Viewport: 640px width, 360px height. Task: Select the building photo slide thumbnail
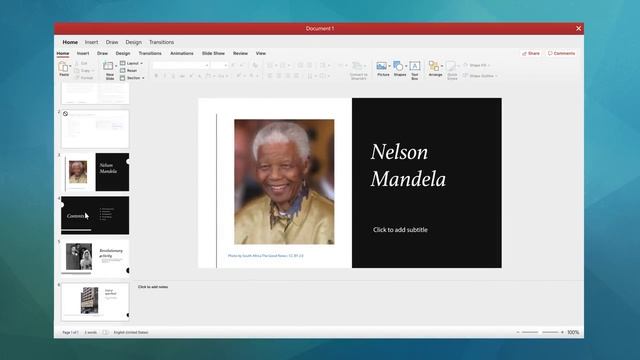[x=95, y=302]
